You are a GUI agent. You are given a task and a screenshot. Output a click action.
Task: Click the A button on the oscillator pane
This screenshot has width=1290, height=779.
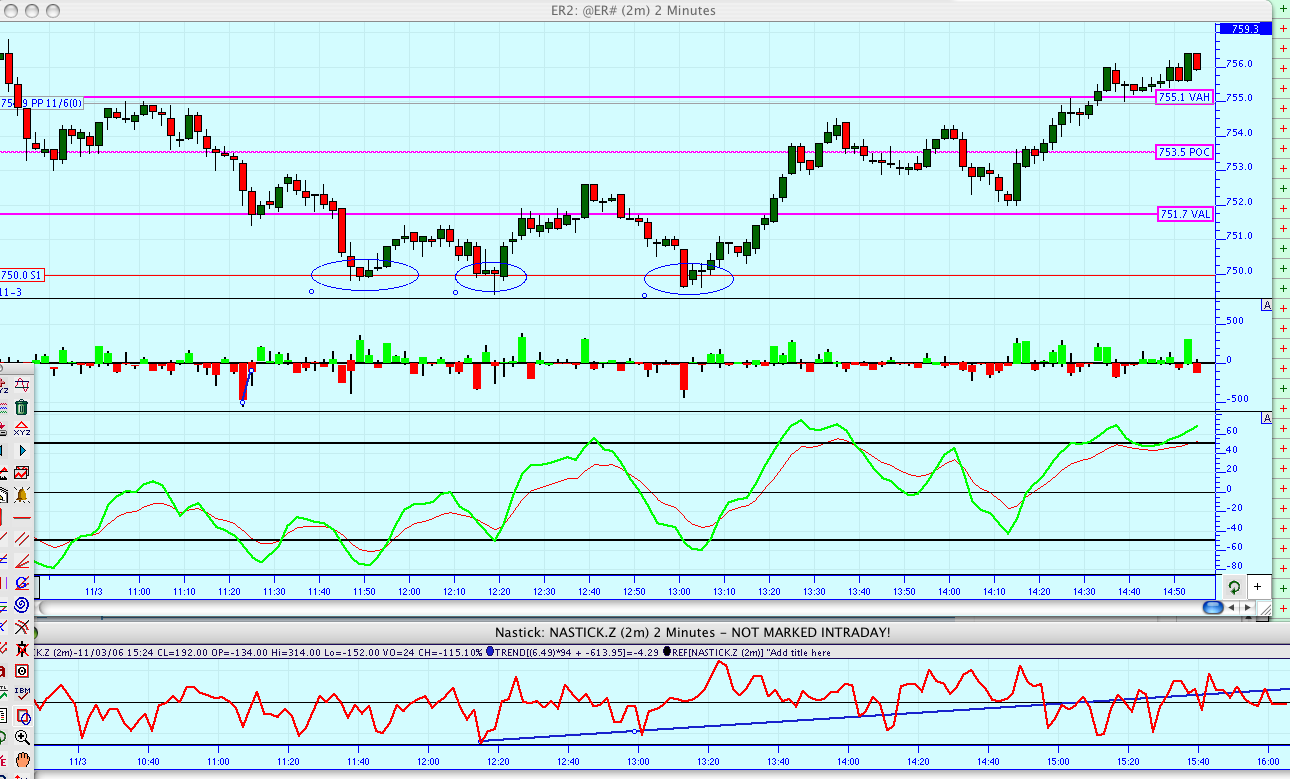[1266, 417]
